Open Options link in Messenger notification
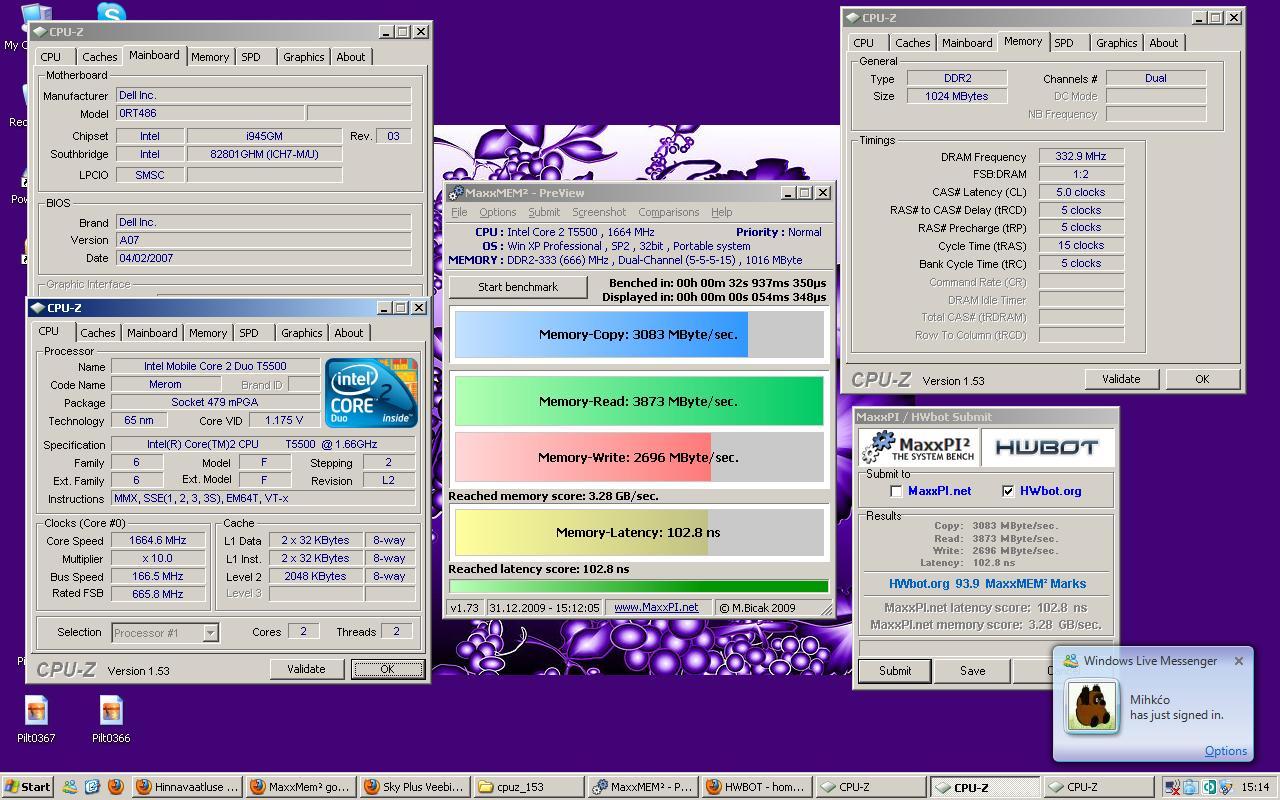 pos(1225,751)
